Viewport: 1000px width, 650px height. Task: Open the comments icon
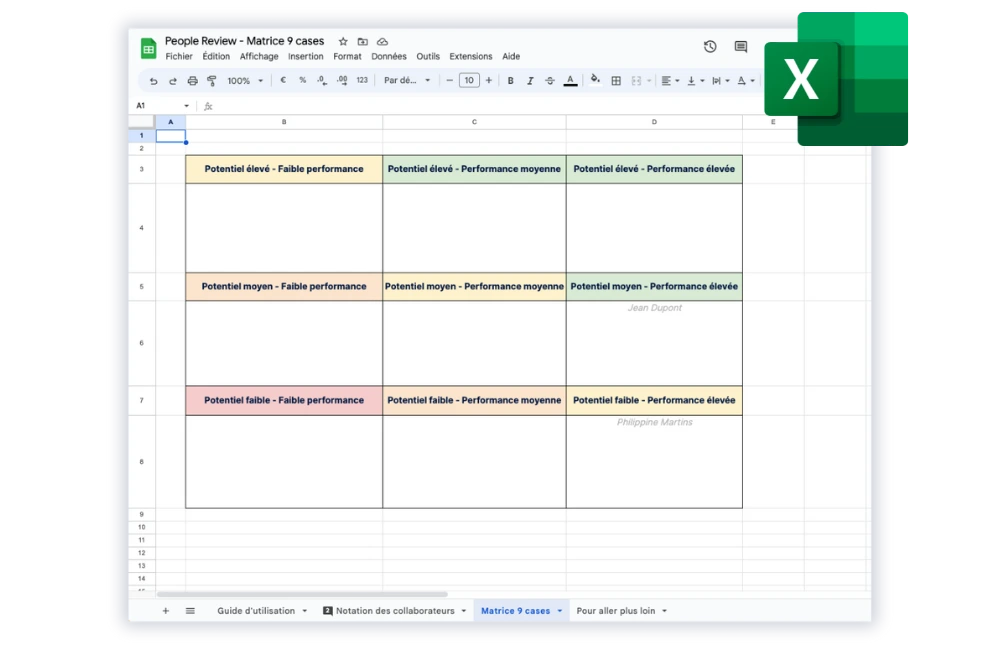point(740,47)
